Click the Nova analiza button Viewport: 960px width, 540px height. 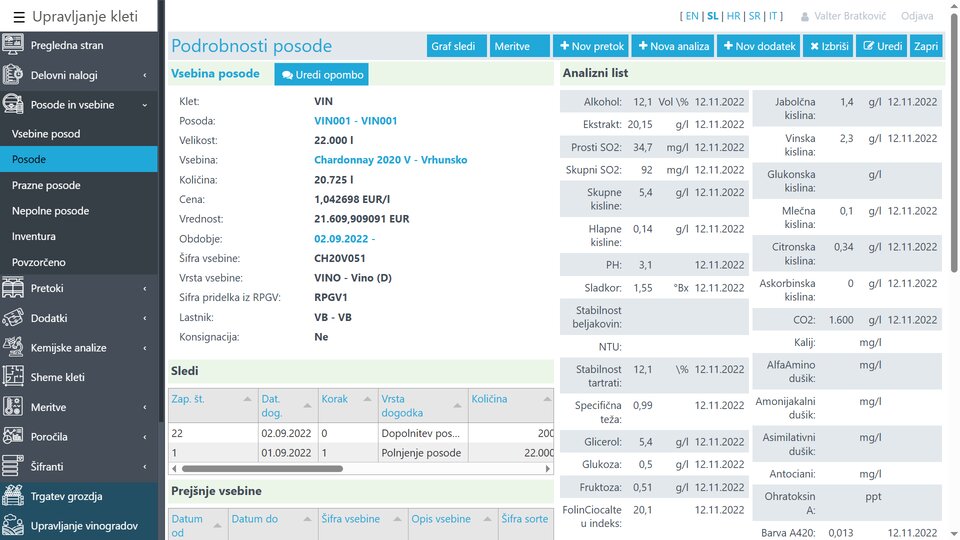[673, 46]
